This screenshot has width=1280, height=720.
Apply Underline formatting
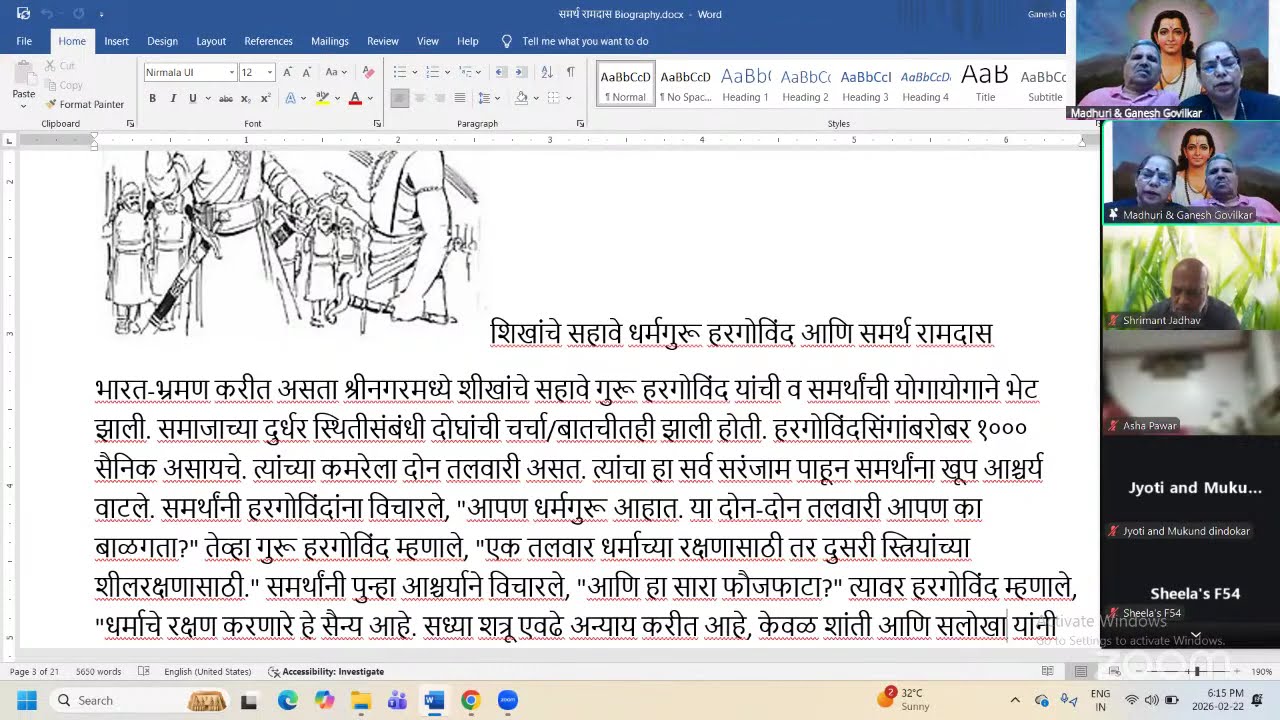(192, 98)
